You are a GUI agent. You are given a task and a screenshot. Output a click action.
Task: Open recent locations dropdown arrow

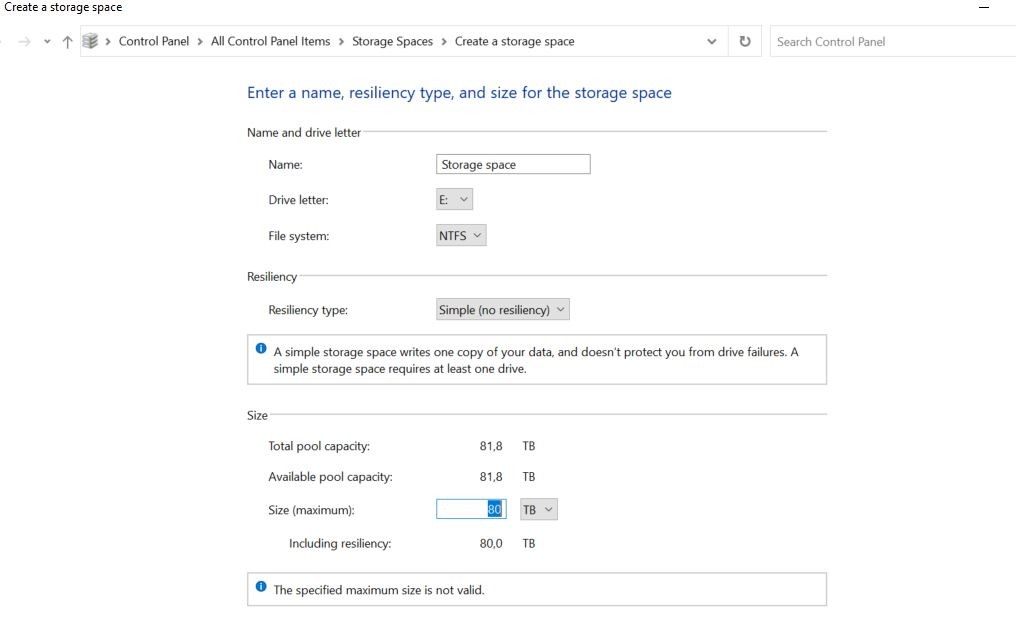(x=47, y=42)
